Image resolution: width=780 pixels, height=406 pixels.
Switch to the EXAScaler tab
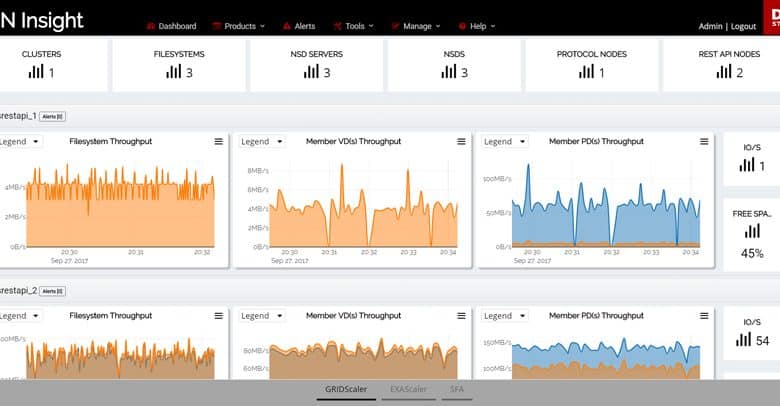tap(408, 389)
